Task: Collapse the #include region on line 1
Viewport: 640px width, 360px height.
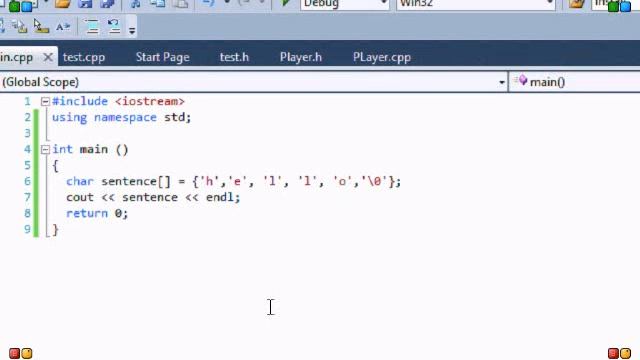Action: (x=45, y=101)
